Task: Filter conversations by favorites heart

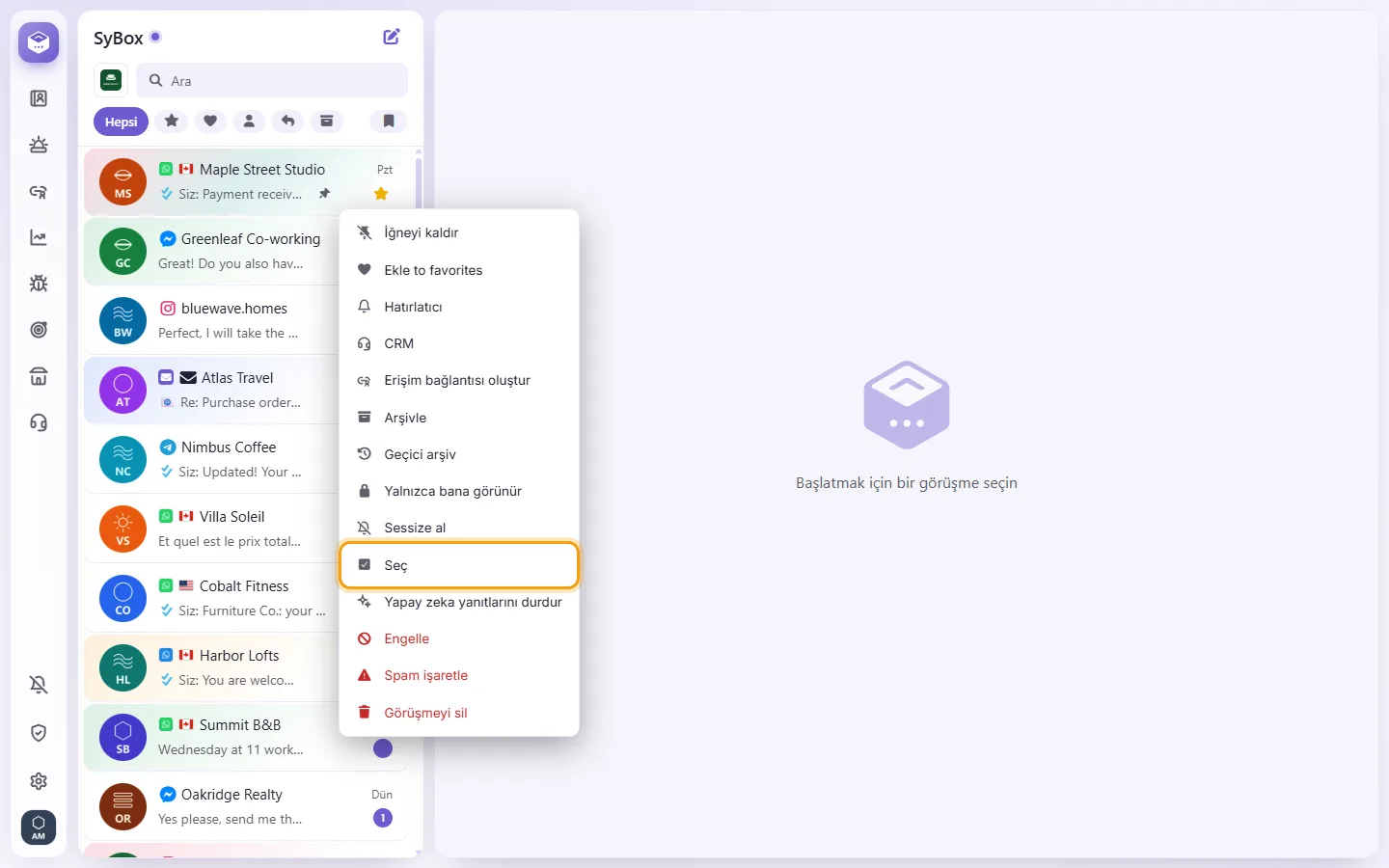Action: coord(210,122)
